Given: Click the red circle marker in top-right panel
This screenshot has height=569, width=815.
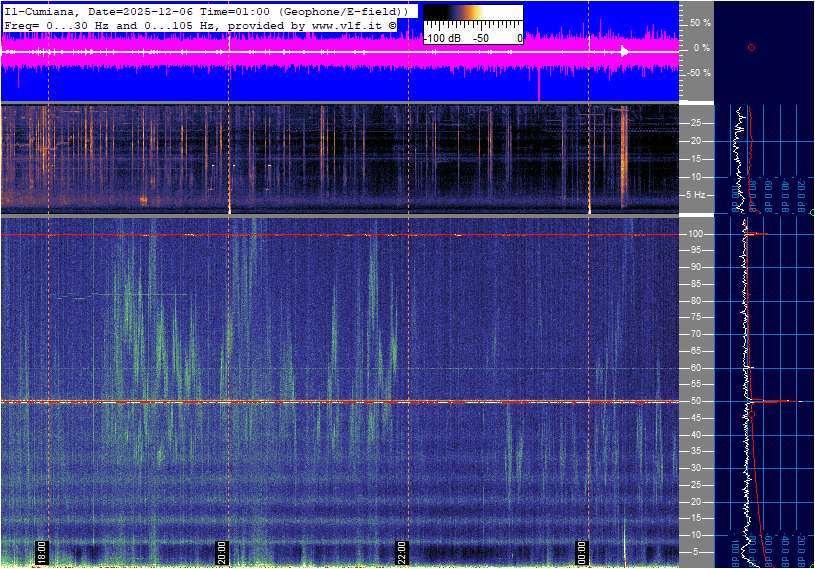Looking at the screenshot, I should pyautogui.click(x=751, y=48).
